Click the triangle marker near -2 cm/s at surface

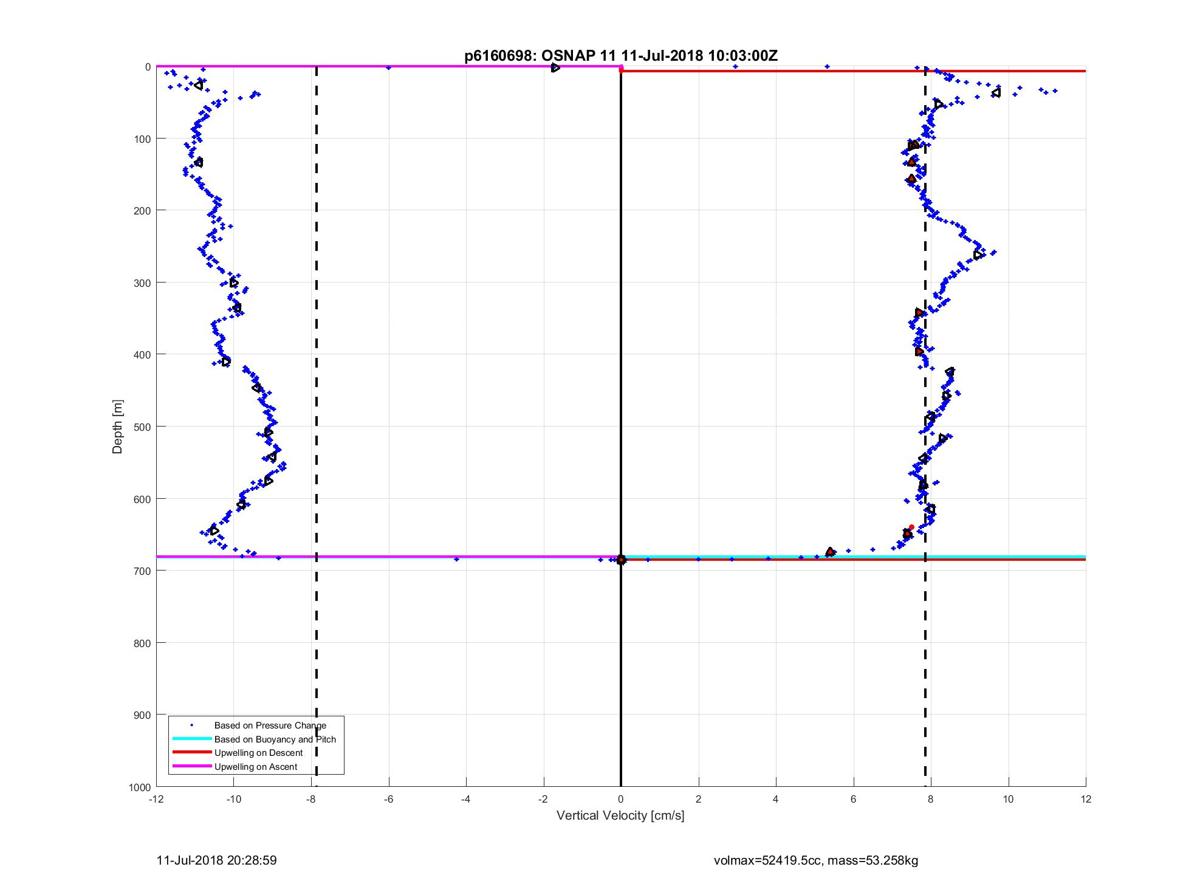tap(555, 67)
